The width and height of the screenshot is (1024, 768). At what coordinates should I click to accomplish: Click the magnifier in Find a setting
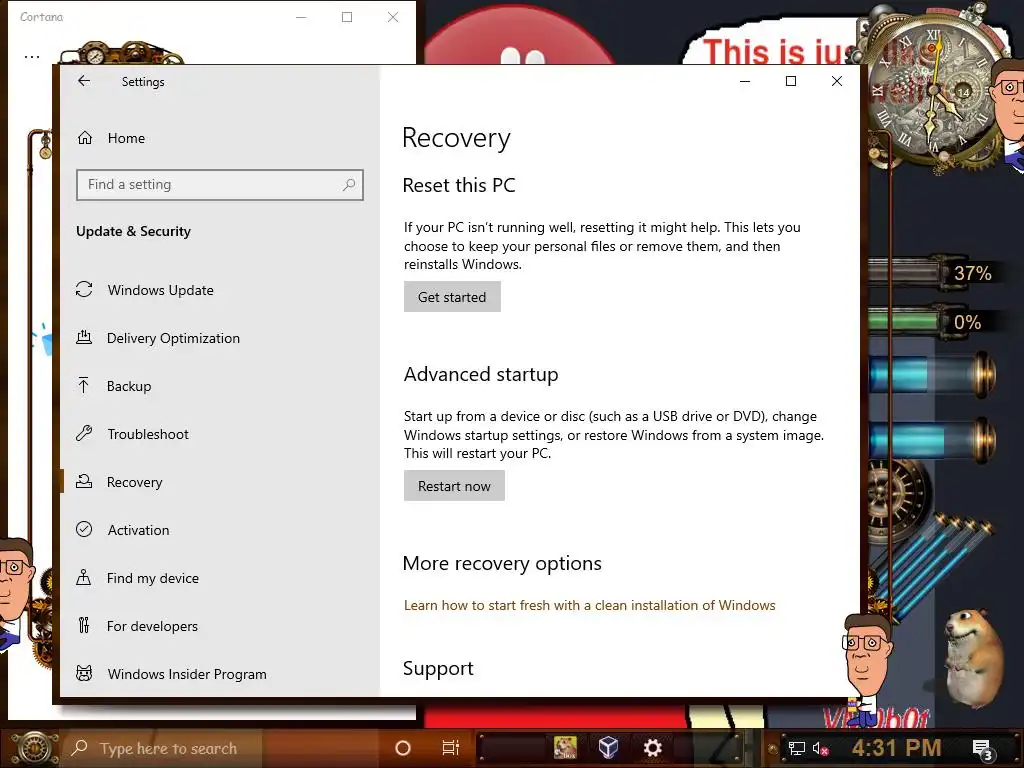(349, 185)
